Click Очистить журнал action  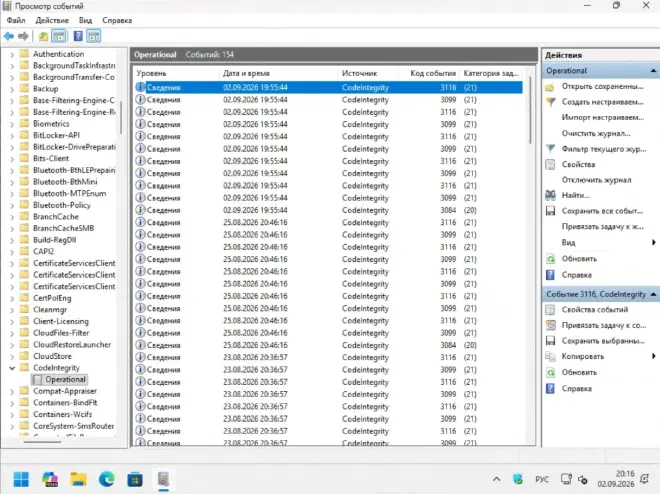(596, 133)
